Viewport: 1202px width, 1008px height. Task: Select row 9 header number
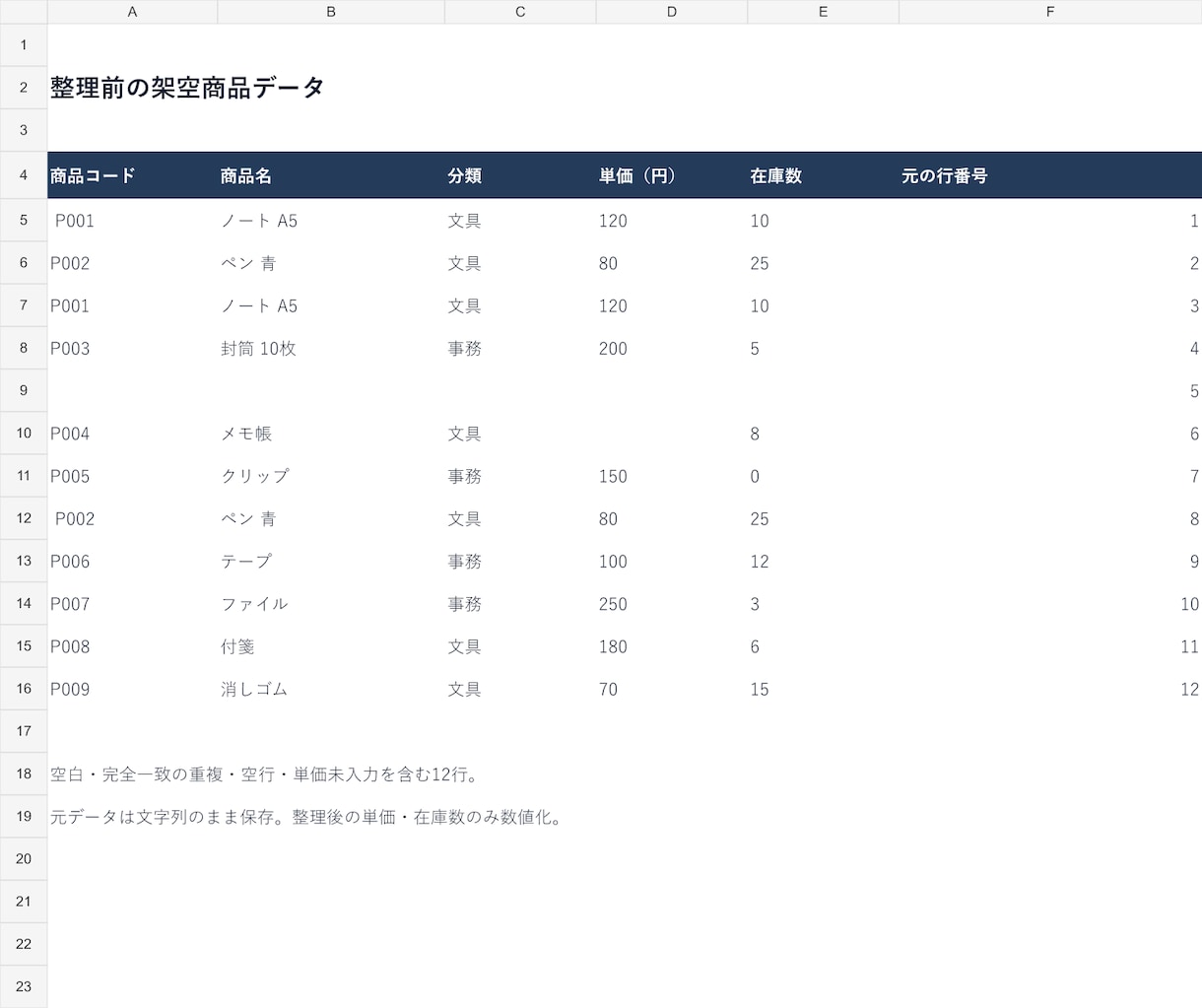(24, 390)
